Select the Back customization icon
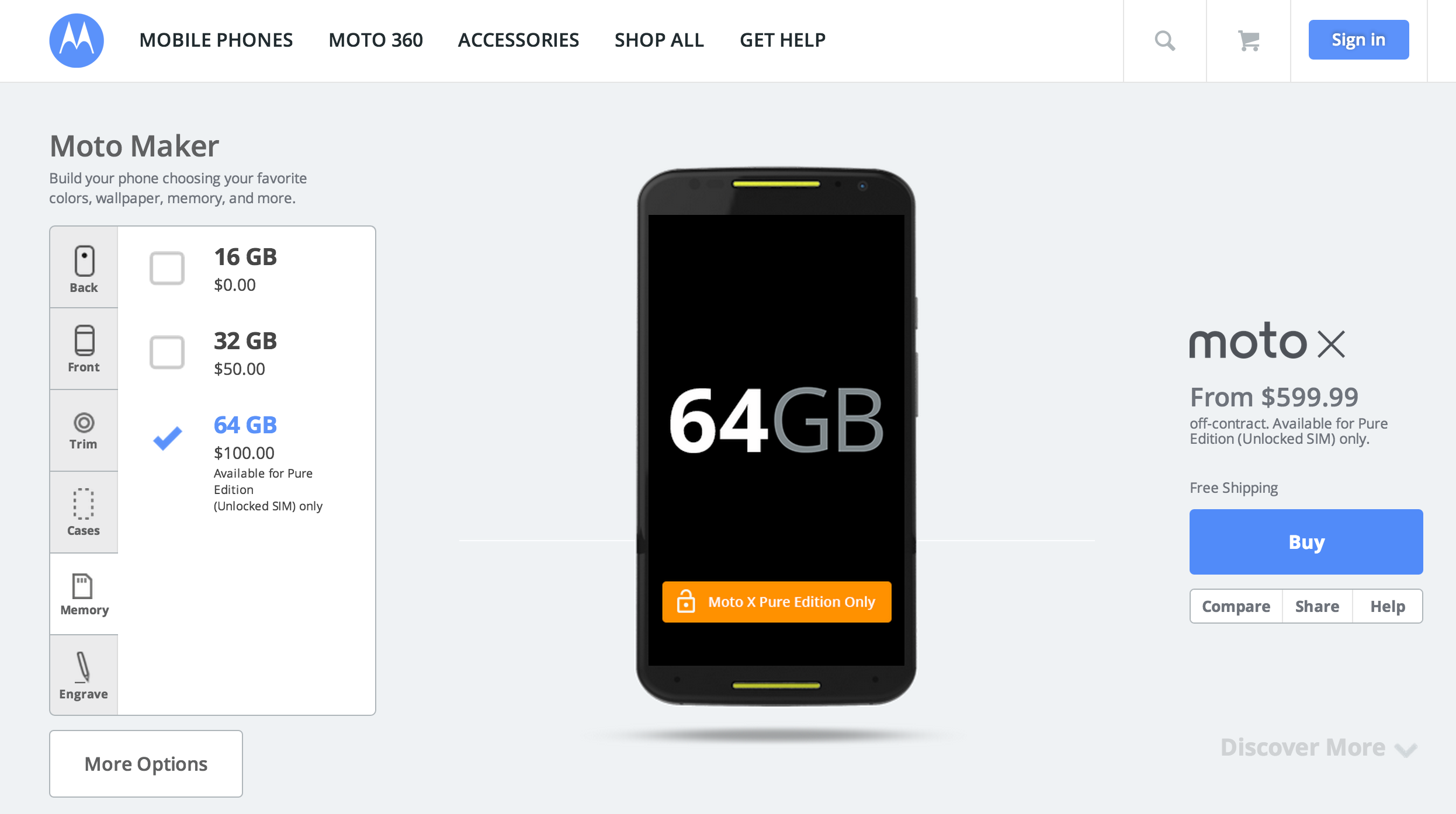Viewport: 1456px width, 814px height. (84, 260)
